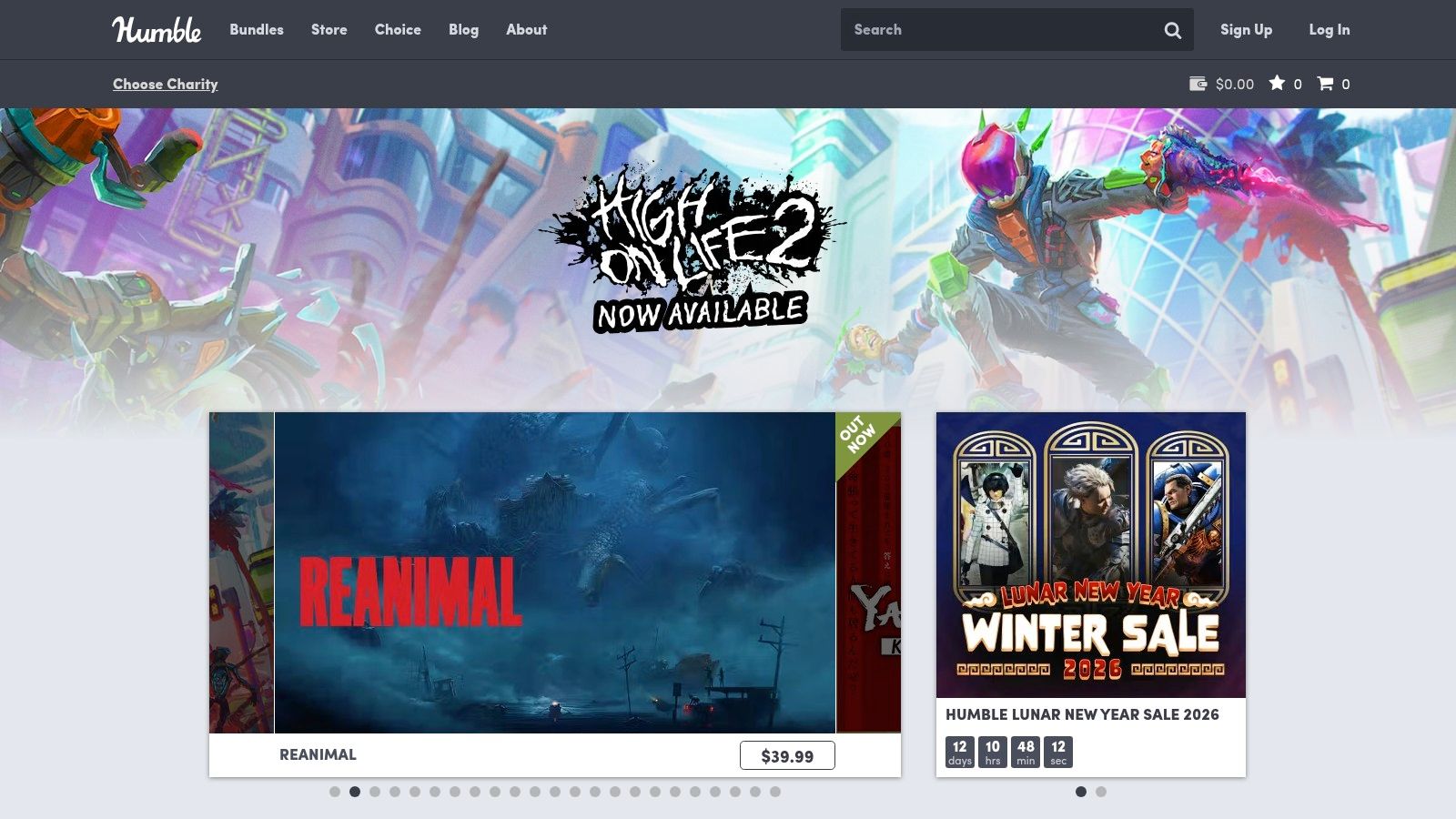Open the Lunar New Year Winter Sale artwork
The width and height of the screenshot is (1456, 819).
1089,555
